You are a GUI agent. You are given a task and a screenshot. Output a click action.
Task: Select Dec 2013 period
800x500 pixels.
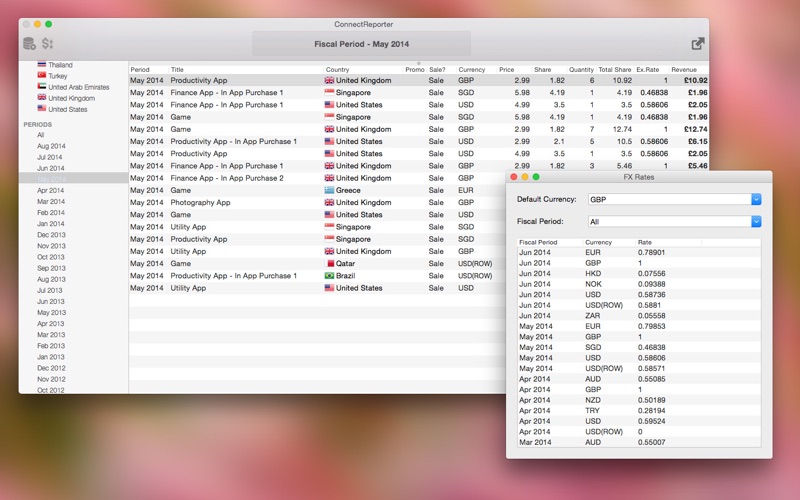(x=51, y=235)
